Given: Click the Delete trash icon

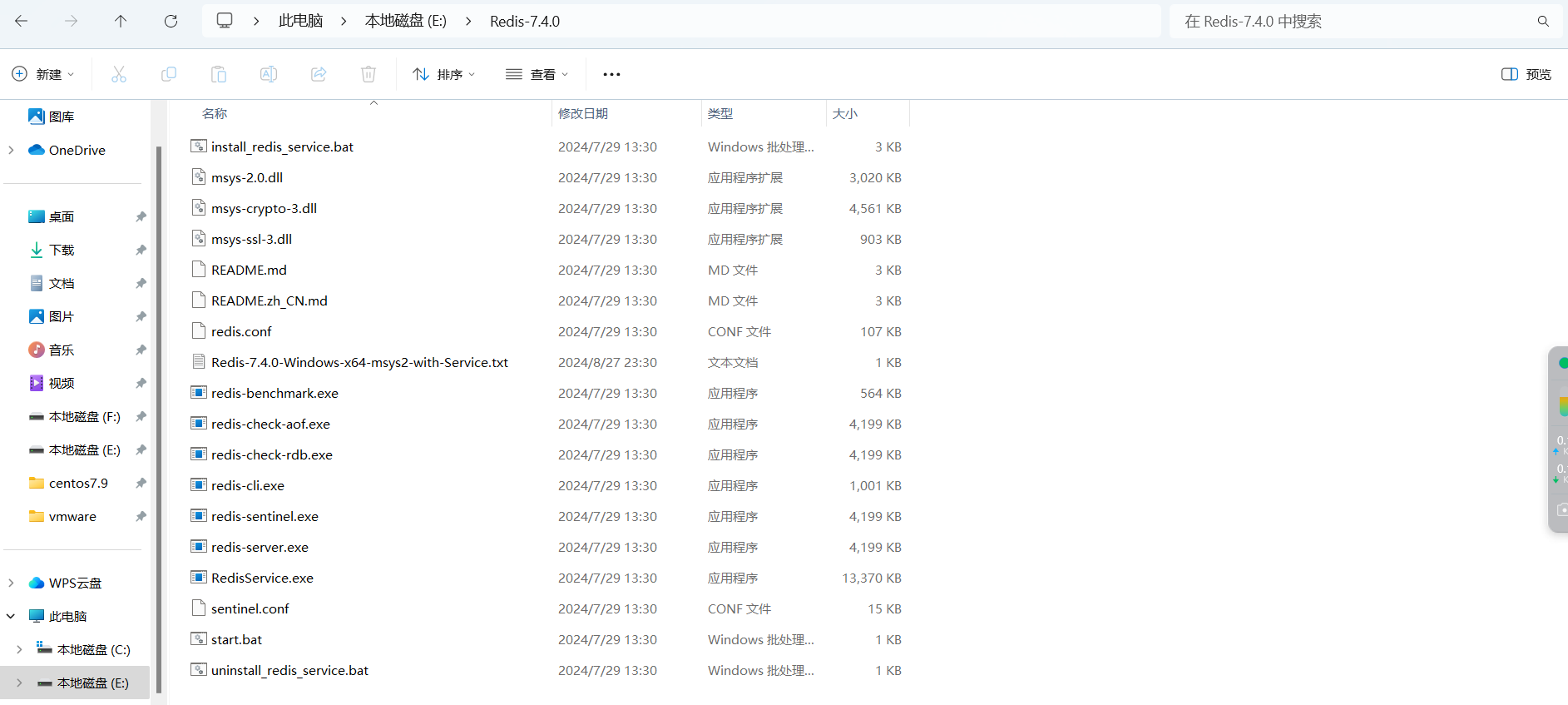Looking at the screenshot, I should (x=369, y=74).
